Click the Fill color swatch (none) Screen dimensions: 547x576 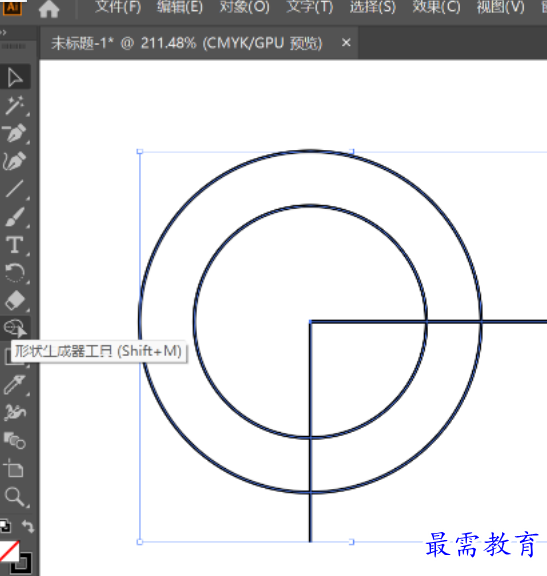coord(9,551)
